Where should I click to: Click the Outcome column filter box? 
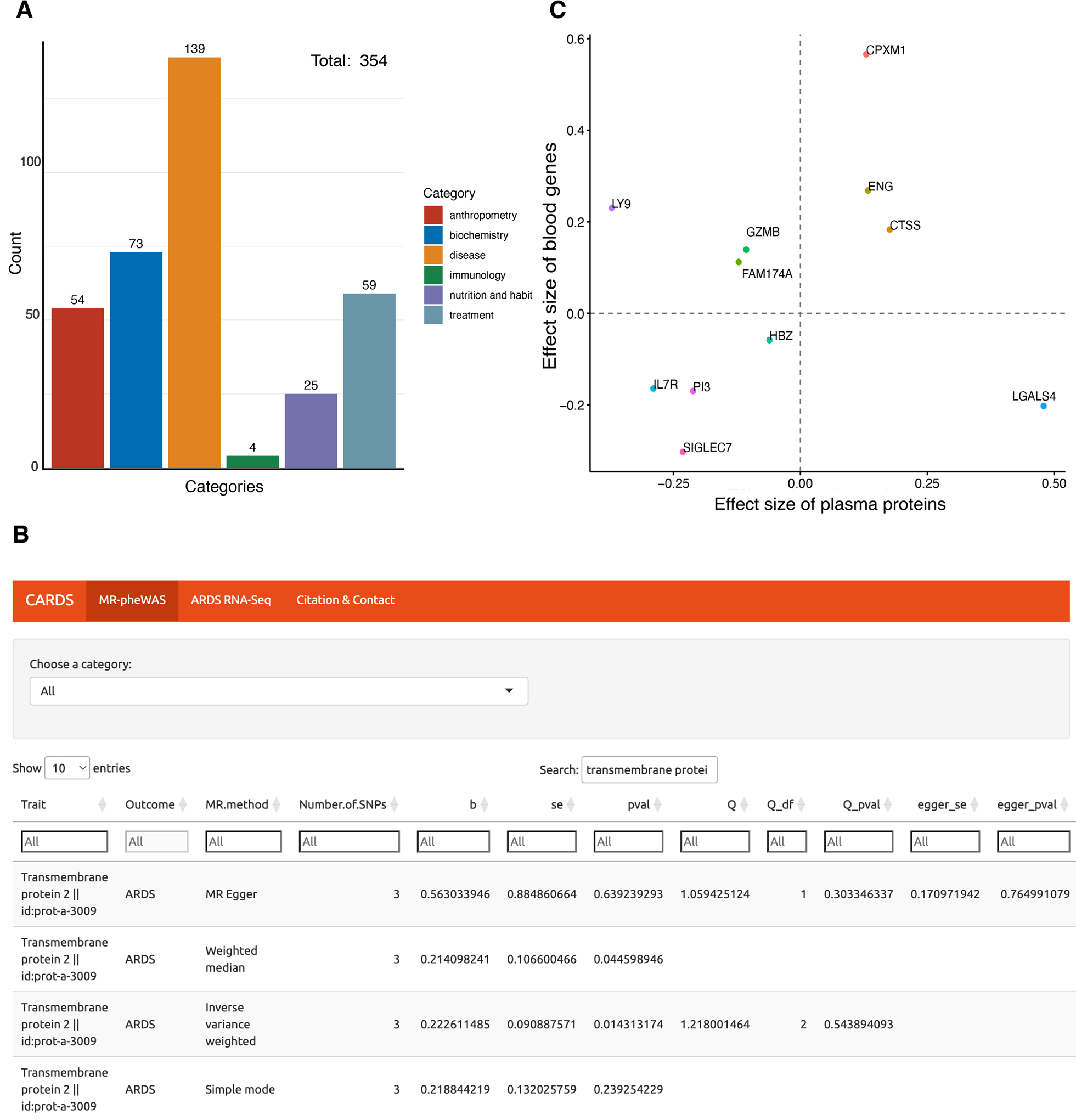(156, 841)
